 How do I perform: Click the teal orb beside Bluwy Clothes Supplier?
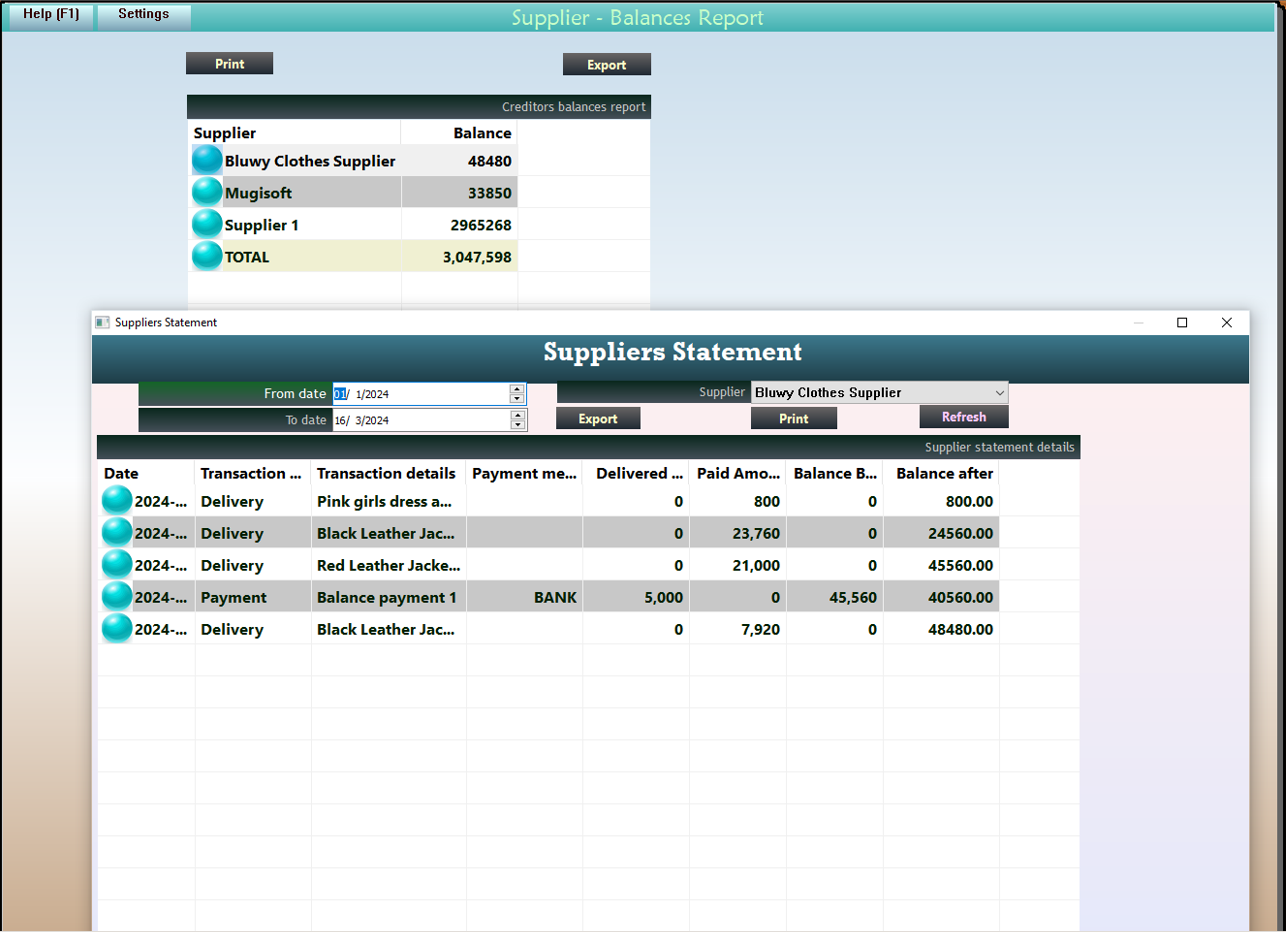207,161
